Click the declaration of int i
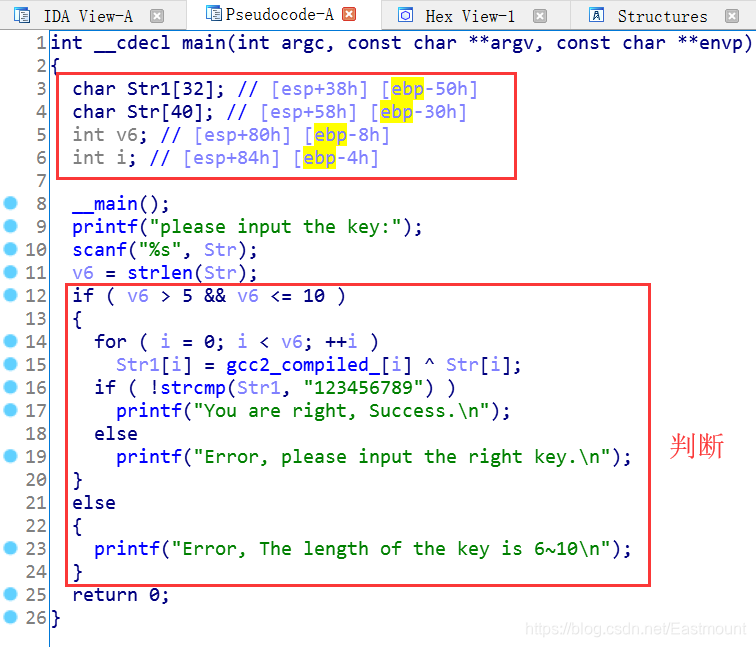The height and width of the screenshot is (647, 756). (104, 158)
